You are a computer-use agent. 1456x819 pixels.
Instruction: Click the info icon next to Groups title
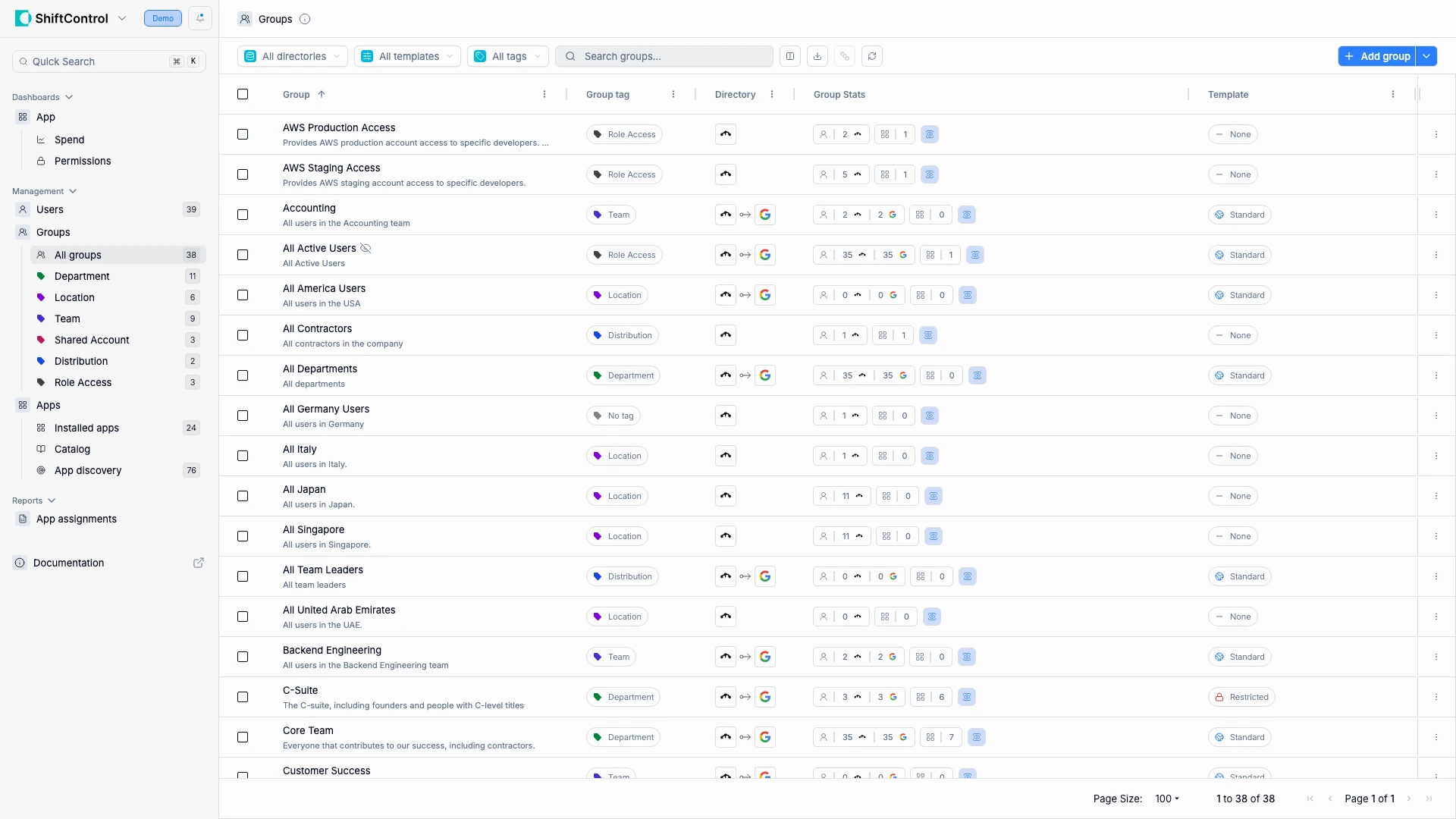pos(305,19)
